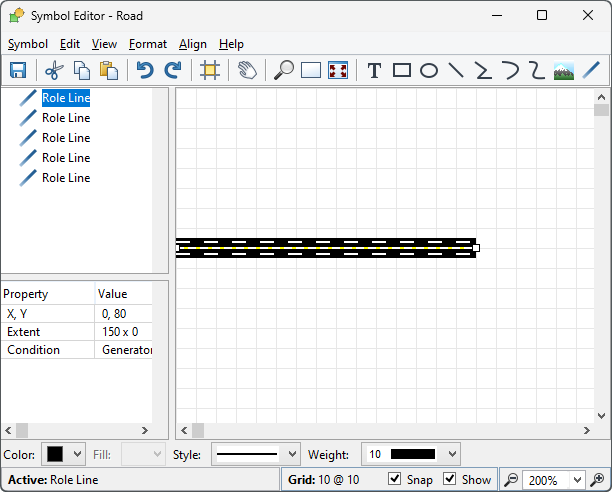Open the Weight dropdown
The height and width of the screenshot is (492, 612).
click(x=452, y=454)
